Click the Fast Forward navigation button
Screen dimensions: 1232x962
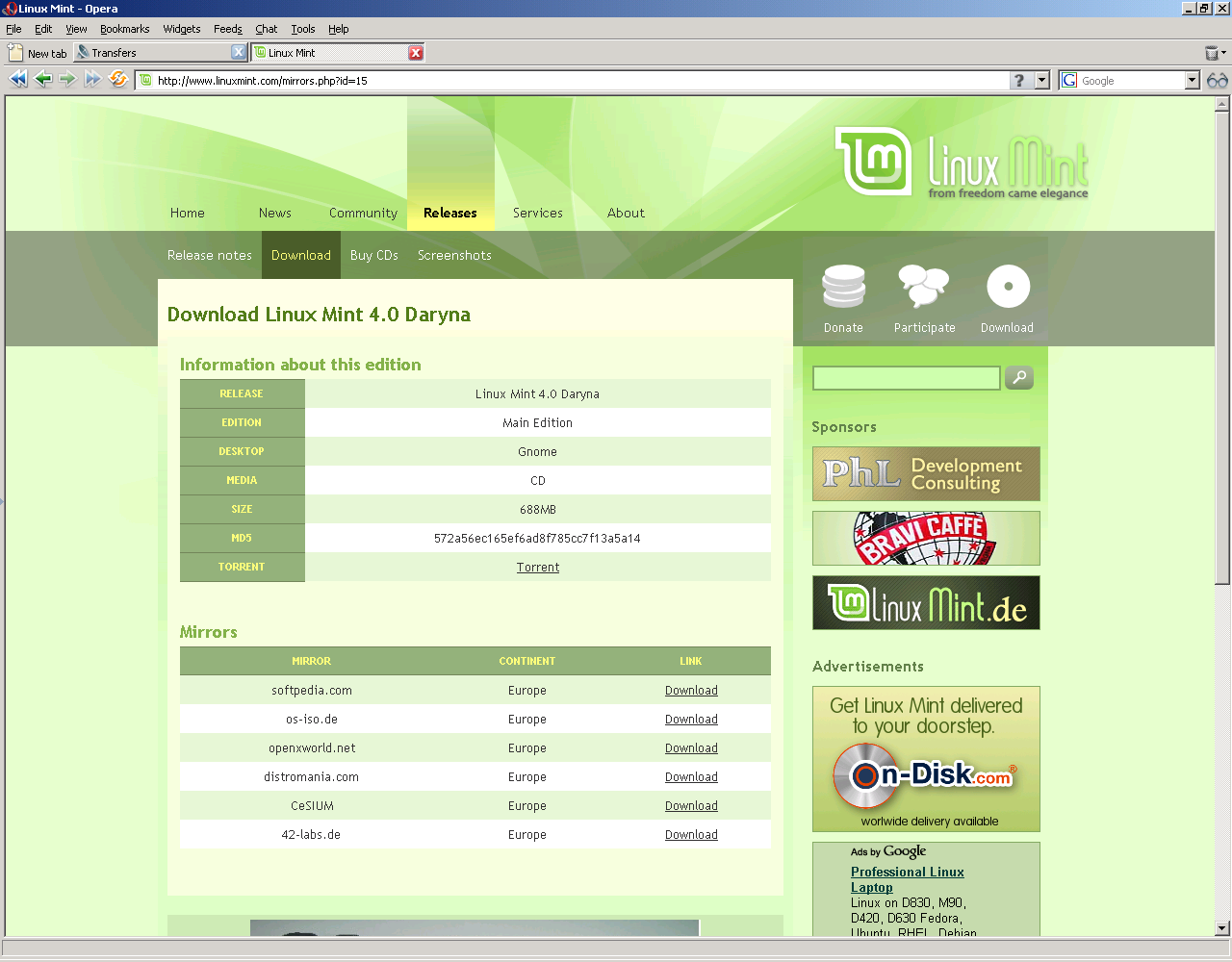click(x=92, y=80)
